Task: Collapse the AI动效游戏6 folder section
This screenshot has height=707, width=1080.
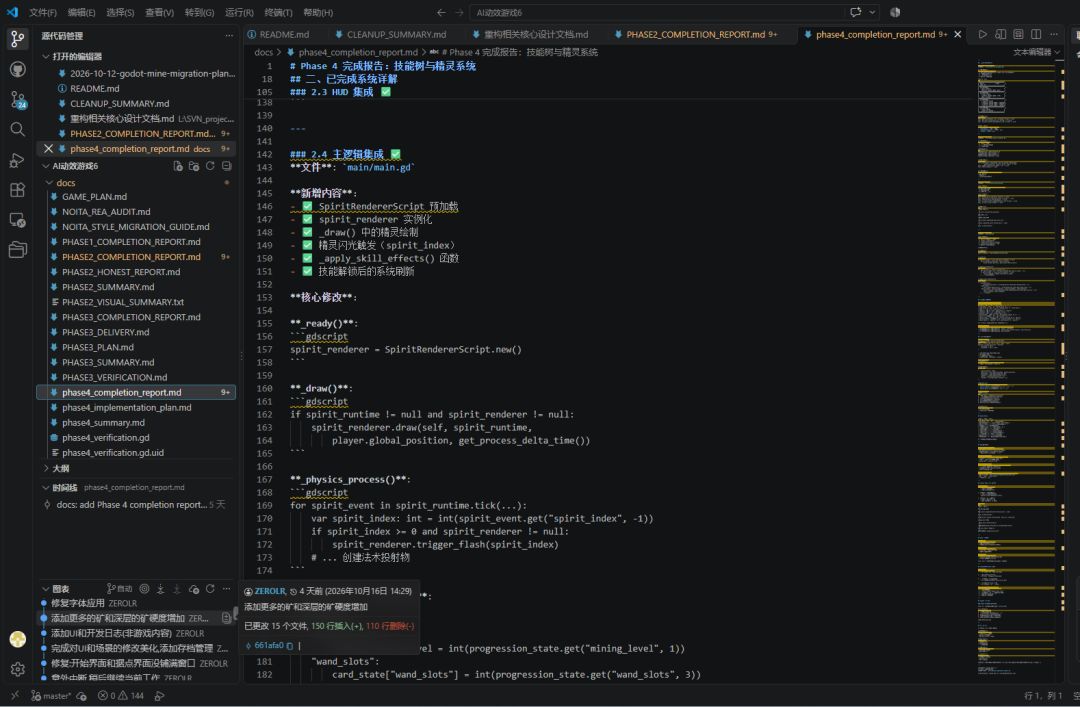Action: pos(45,166)
